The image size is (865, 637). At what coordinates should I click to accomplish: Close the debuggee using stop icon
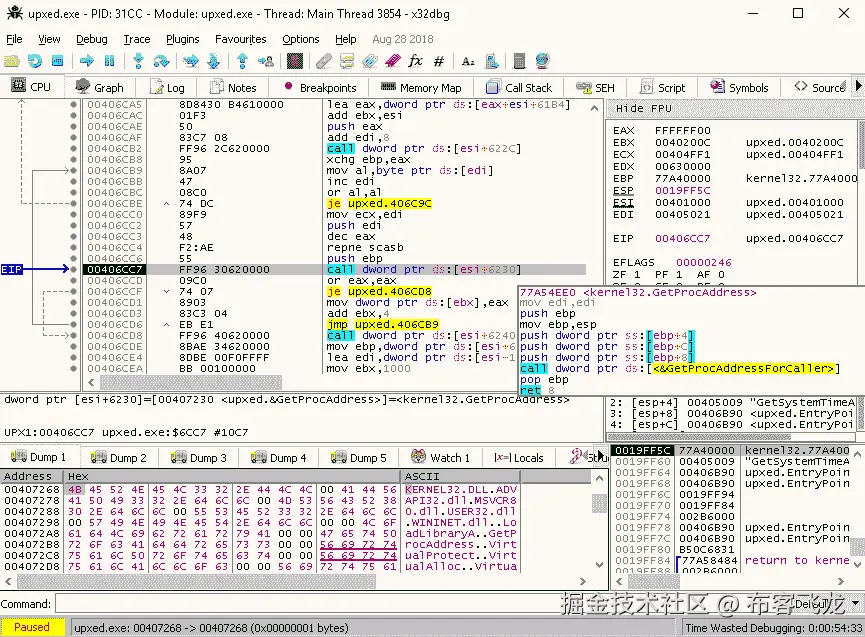(x=57, y=61)
